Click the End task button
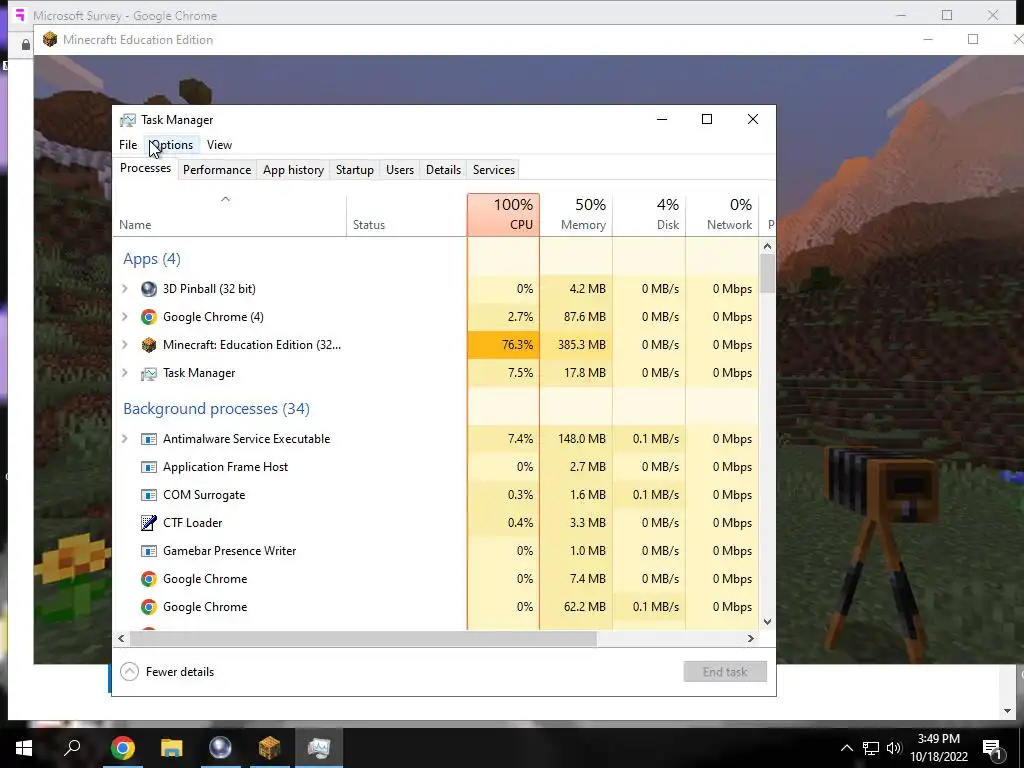Viewport: 1024px width, 768px height. 725,671
